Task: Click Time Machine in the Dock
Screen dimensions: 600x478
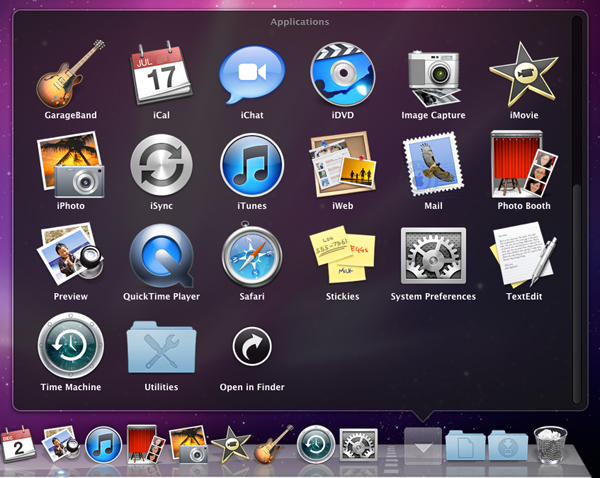Action: 316,445
